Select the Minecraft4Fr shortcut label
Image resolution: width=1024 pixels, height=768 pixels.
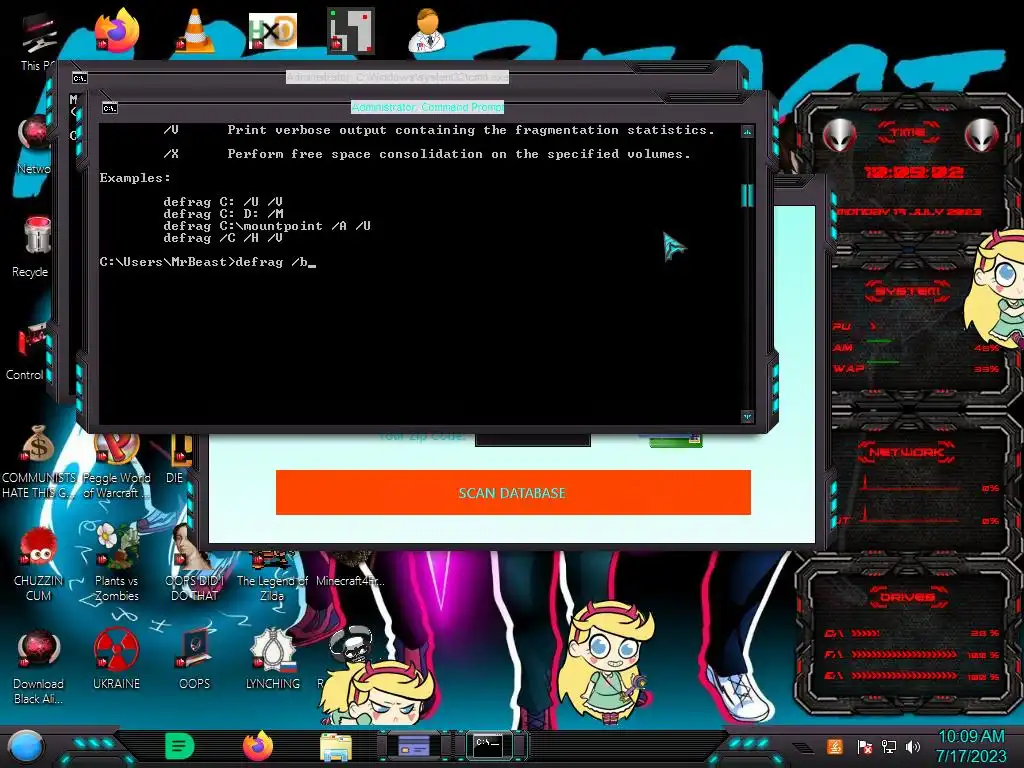click(350, 581)
